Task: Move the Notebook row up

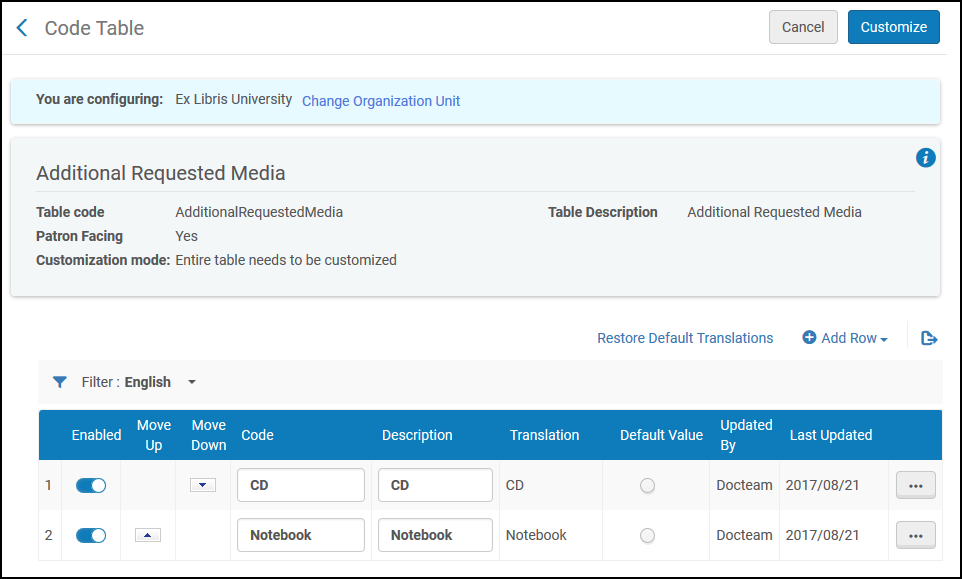Action: [x=148, y=535]
